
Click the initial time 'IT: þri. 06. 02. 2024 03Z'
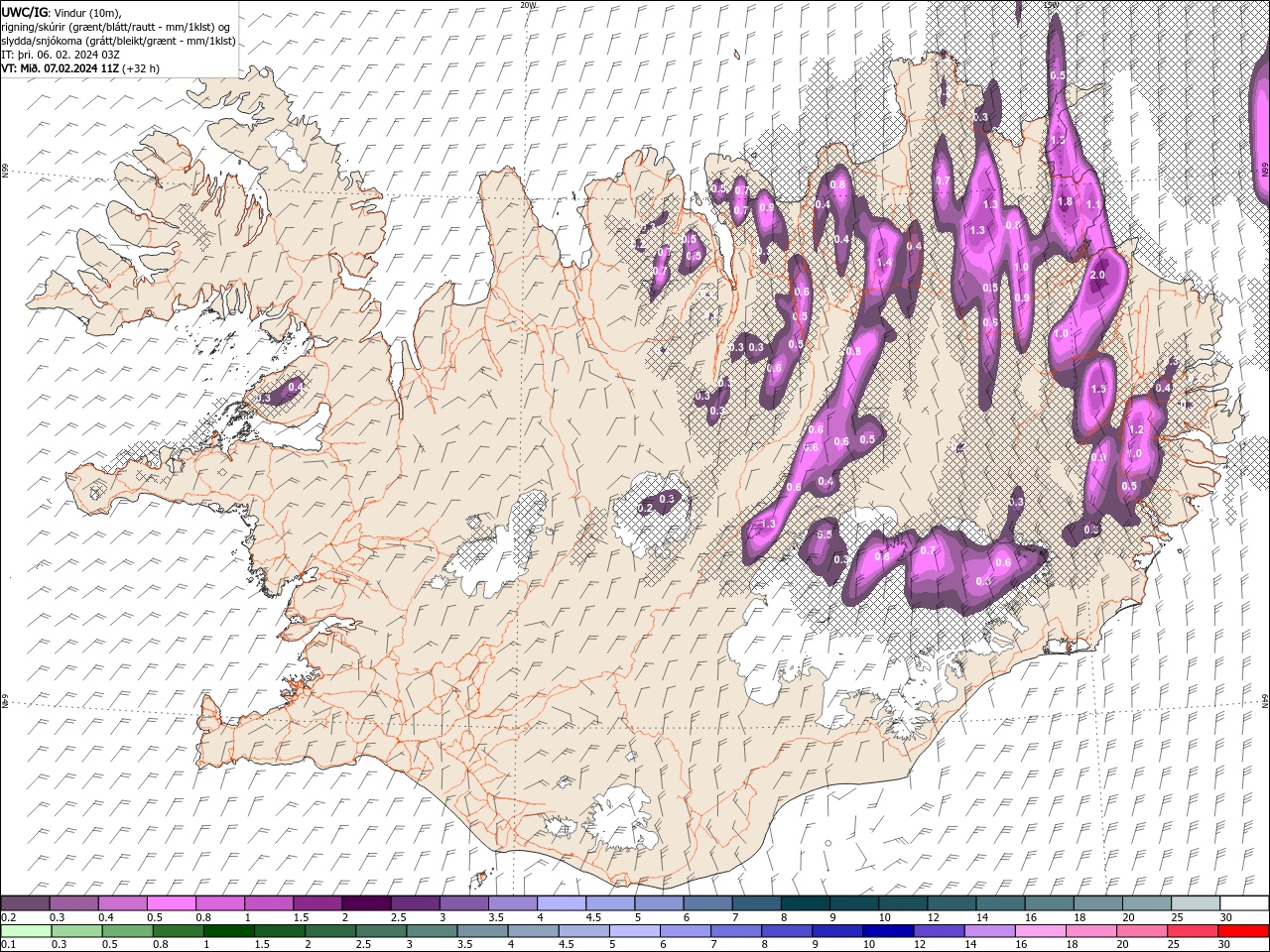click(61, 55)
